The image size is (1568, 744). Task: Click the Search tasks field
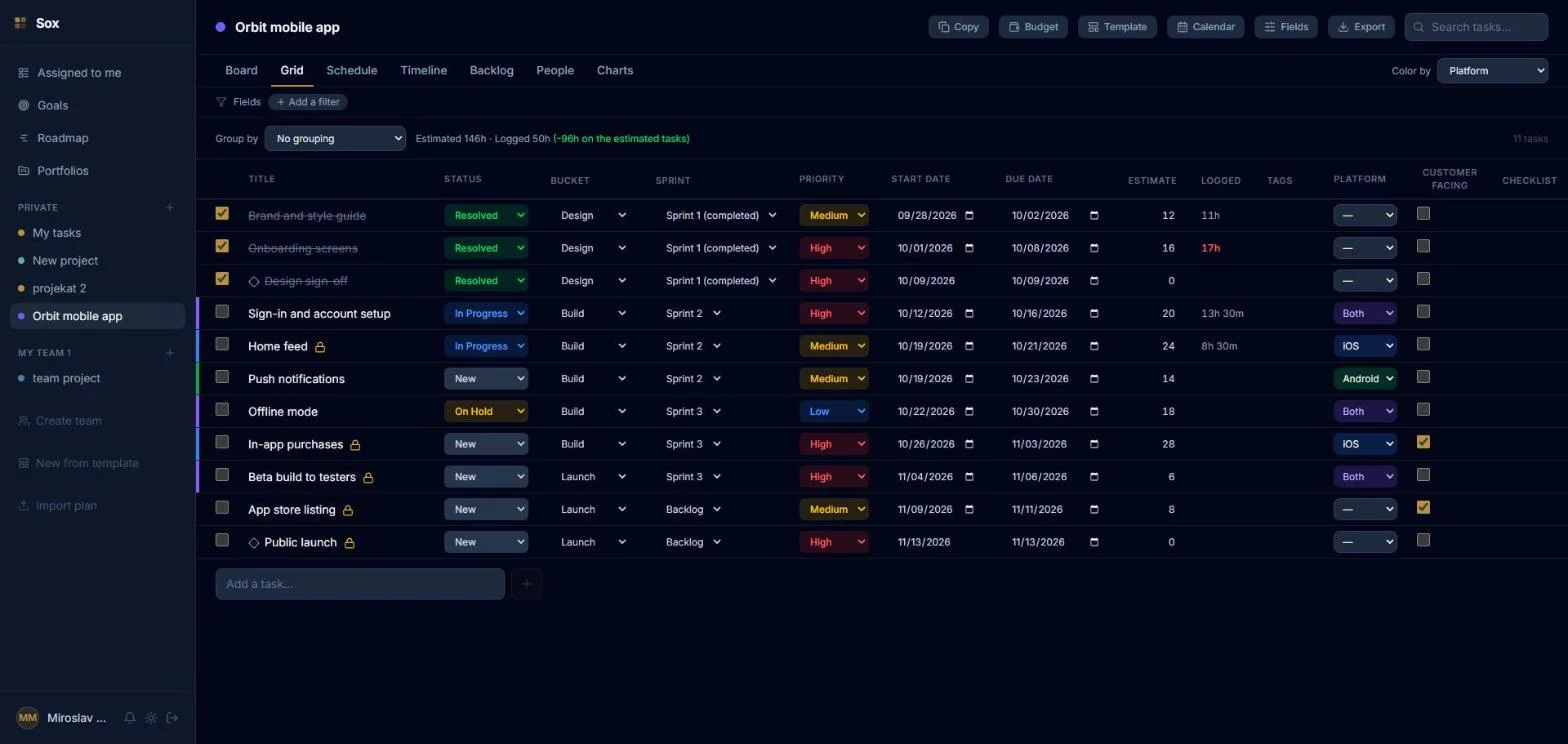1476,27
